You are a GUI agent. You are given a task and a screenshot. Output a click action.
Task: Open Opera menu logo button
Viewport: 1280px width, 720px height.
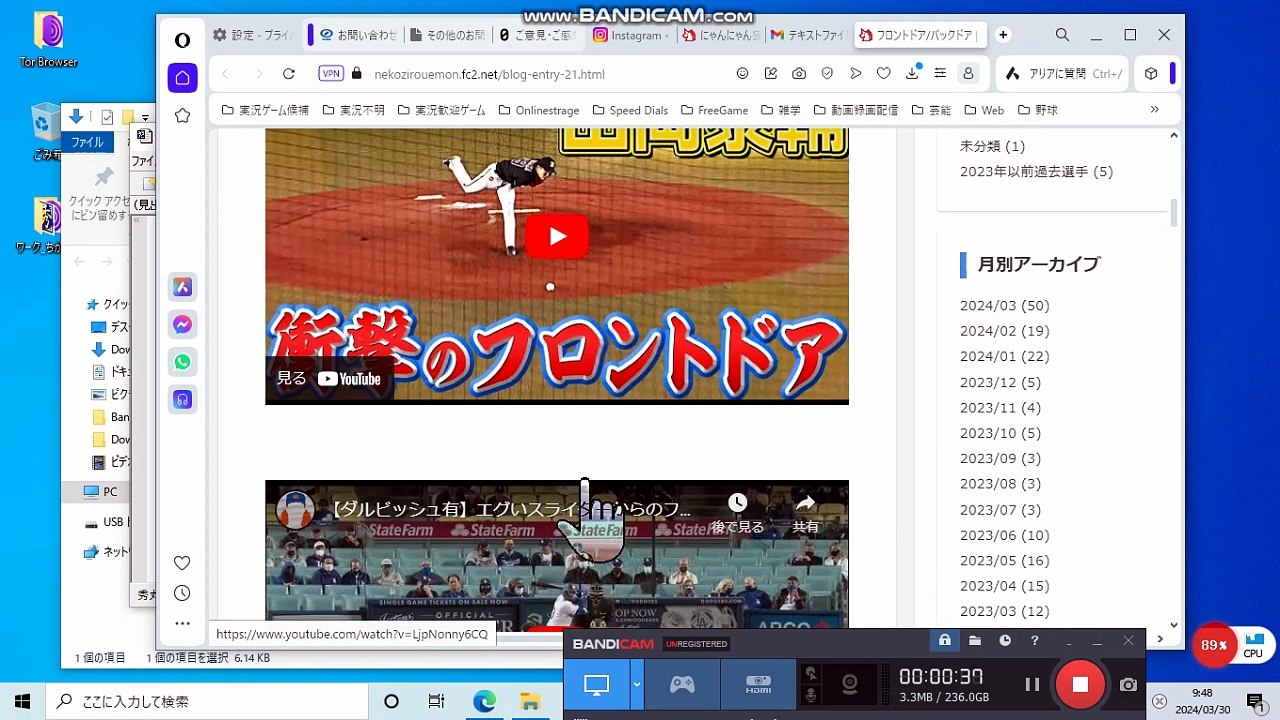pos(182,40)
